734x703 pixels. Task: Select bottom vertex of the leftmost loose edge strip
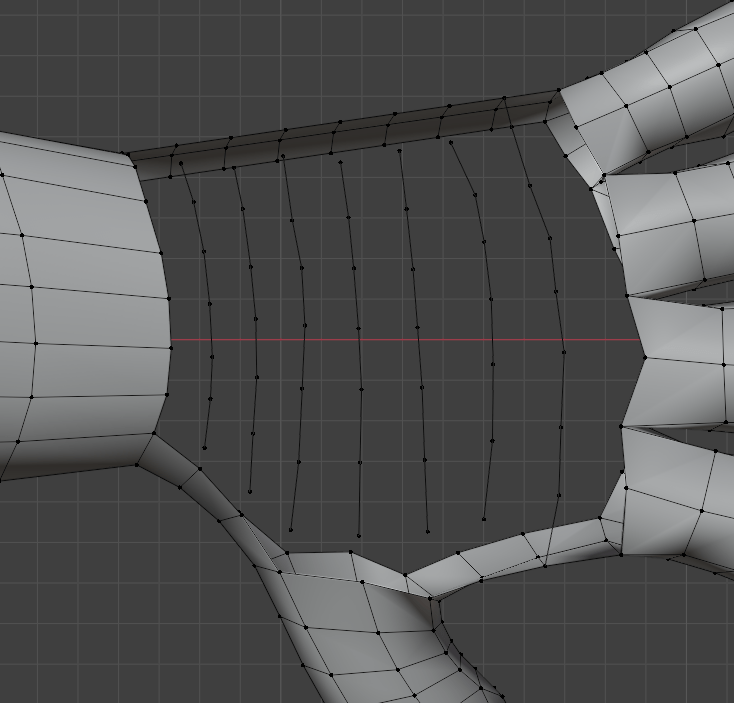point(205,447)
